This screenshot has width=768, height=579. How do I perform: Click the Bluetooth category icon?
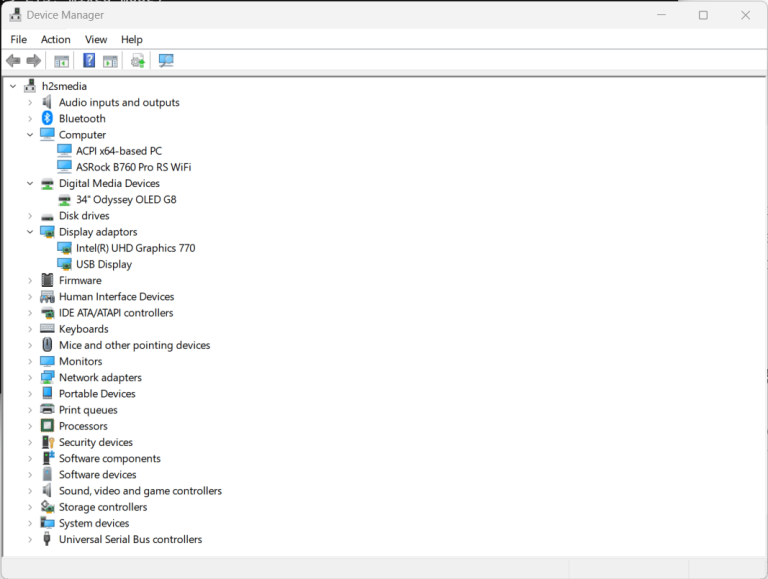click(x=47, y=118)
